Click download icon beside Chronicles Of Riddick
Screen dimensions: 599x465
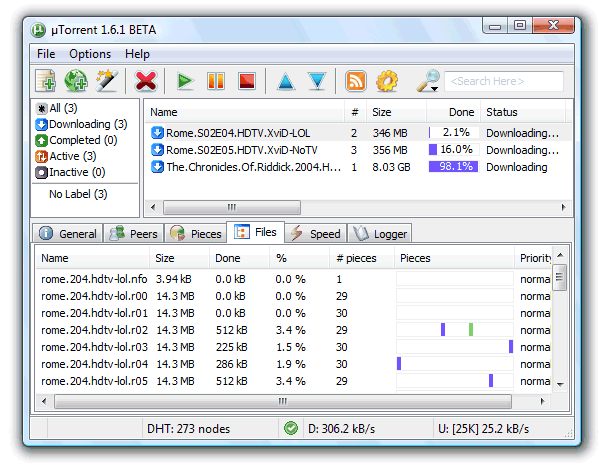[x=157, y=167]
